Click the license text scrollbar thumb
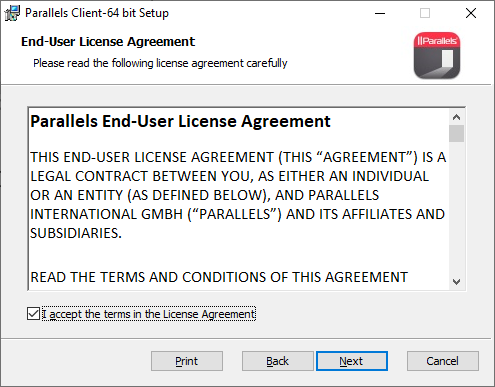 pyautogui.click(x=456, y=134)
